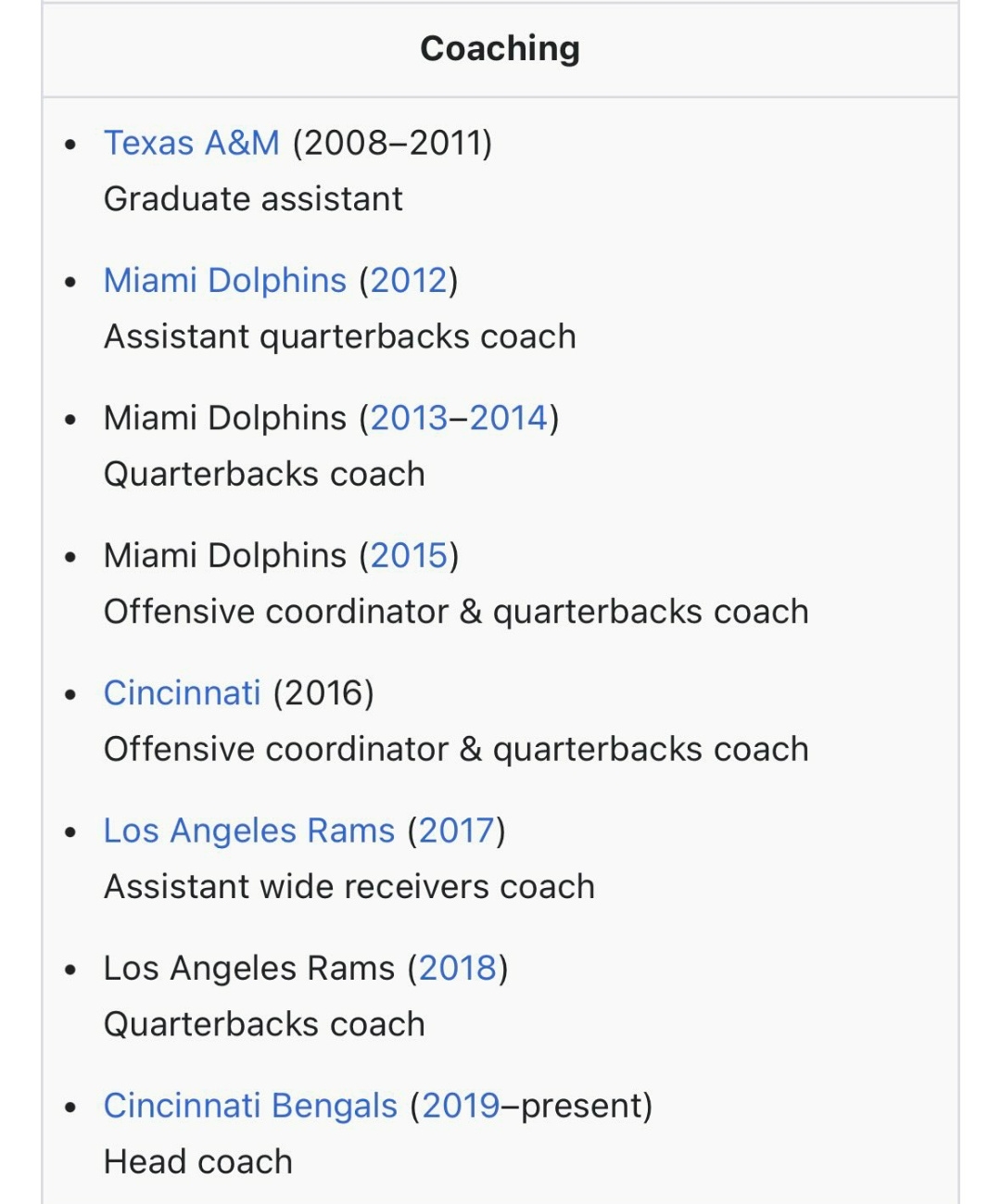
Task: Follow the 2014 season link
Action: click(x=509, y=418)
